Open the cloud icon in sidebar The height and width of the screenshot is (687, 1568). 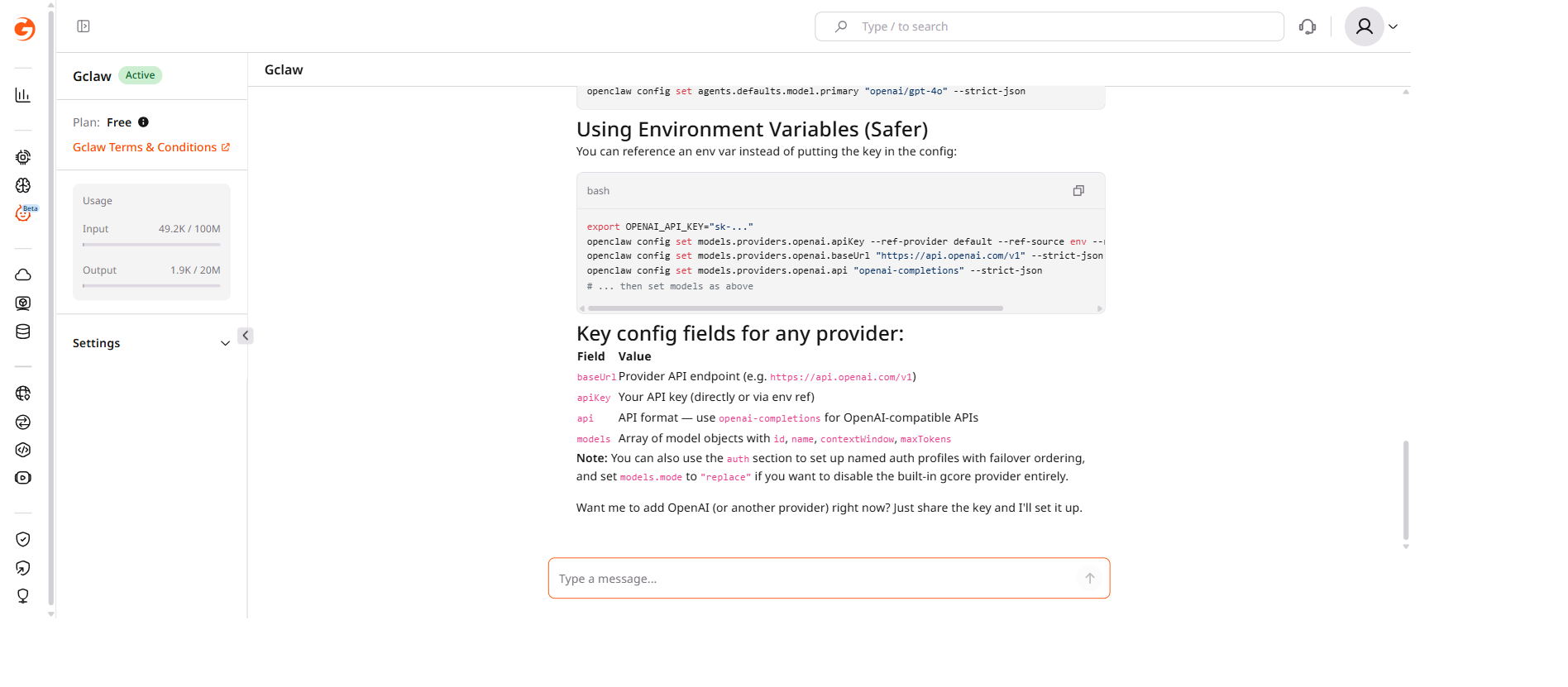click(23, 275)
